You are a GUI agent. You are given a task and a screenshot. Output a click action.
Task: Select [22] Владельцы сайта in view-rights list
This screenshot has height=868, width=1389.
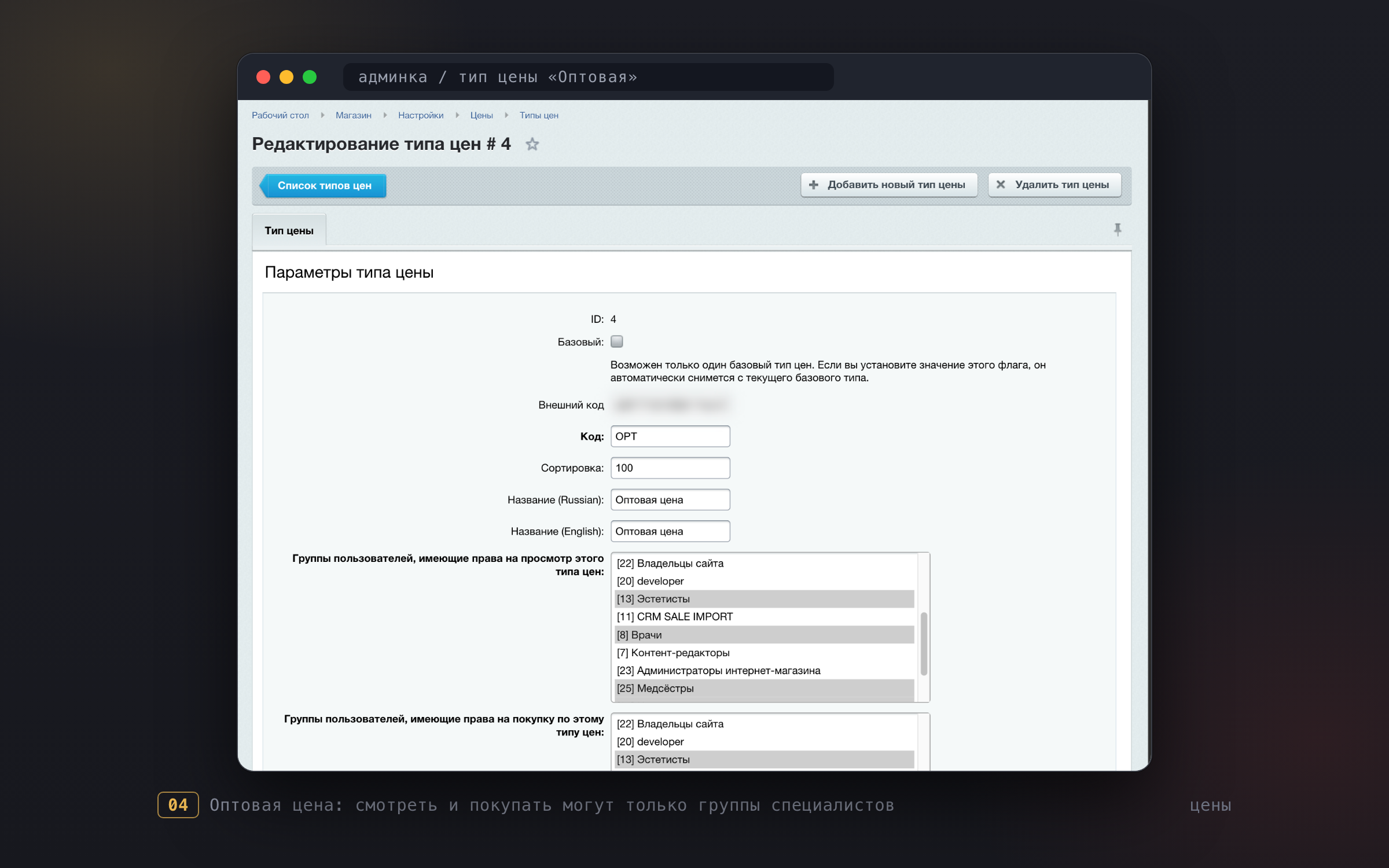[764, 563]
